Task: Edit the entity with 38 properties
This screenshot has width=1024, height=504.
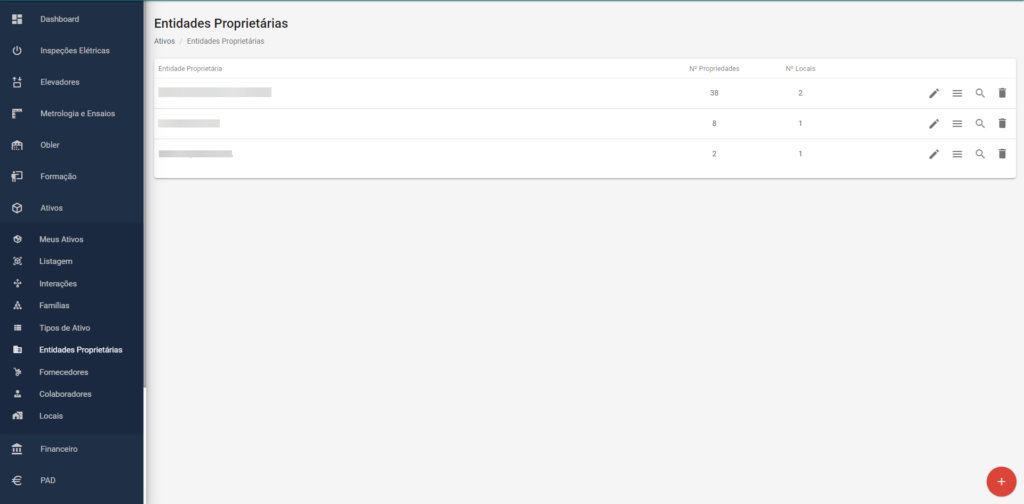Action: tap(934, 93)
